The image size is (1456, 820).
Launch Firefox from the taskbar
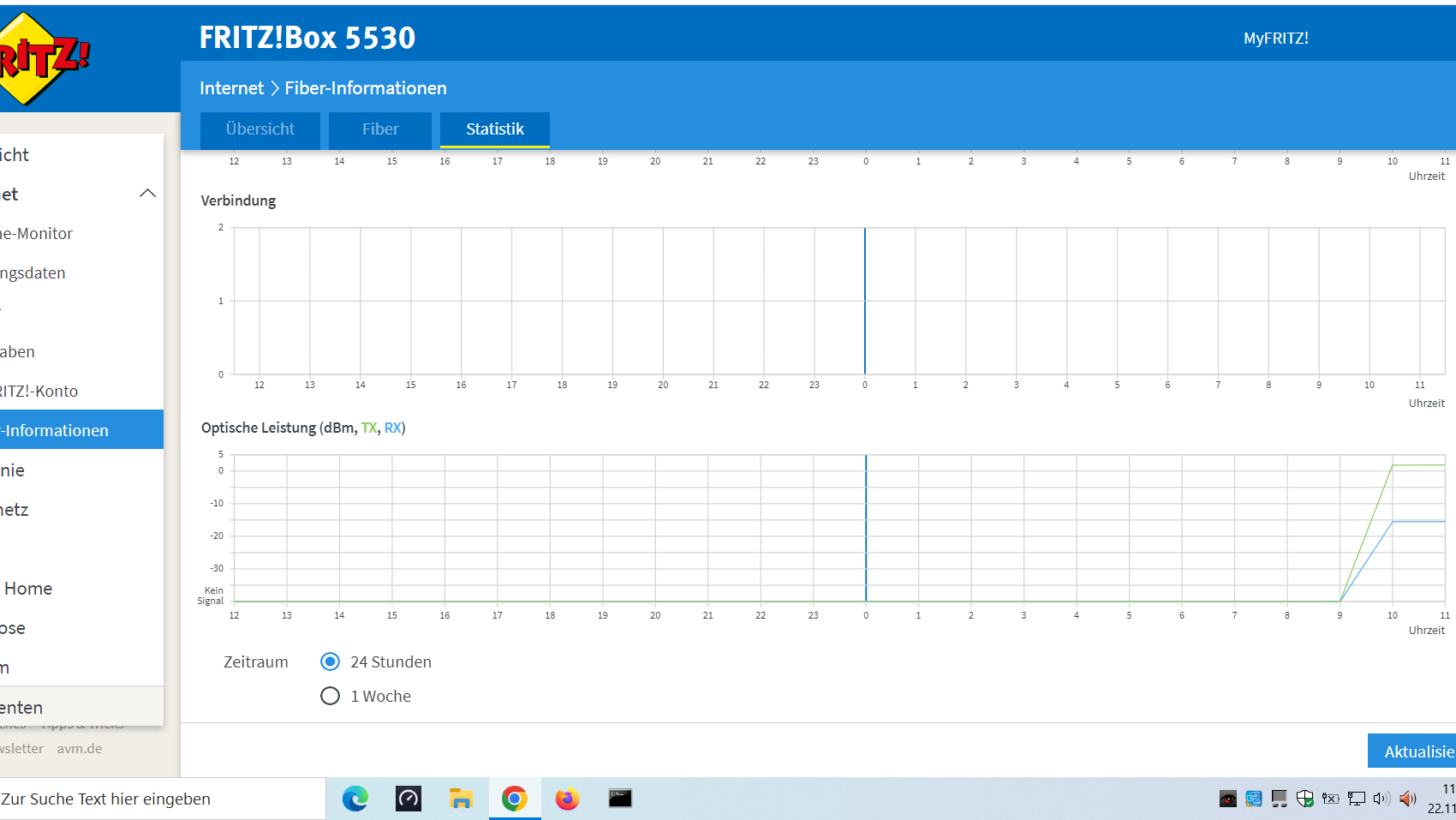click(567, 799)
